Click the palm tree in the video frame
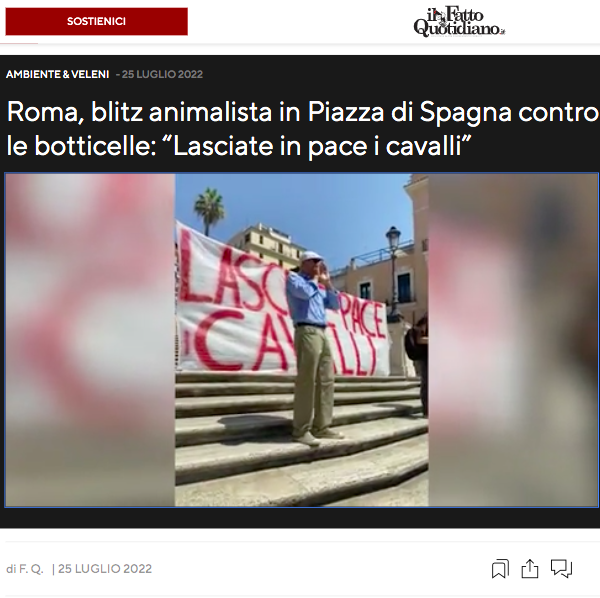600x598 pixels. coord(209,210)
